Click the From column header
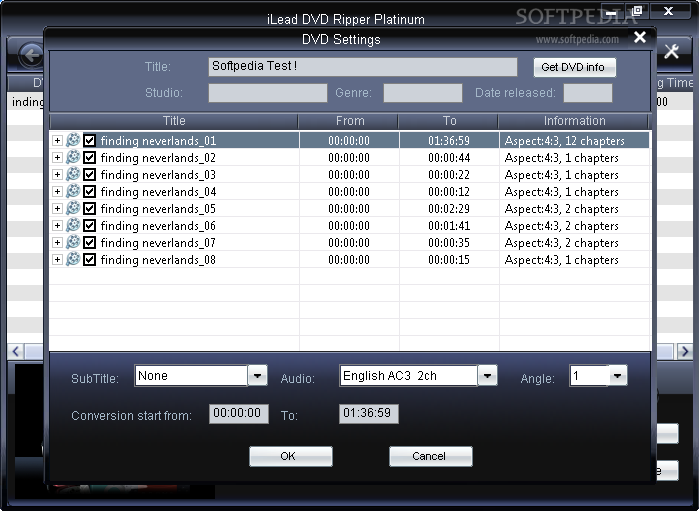Screen dimensions: 700x512 (x=348, y=121)
